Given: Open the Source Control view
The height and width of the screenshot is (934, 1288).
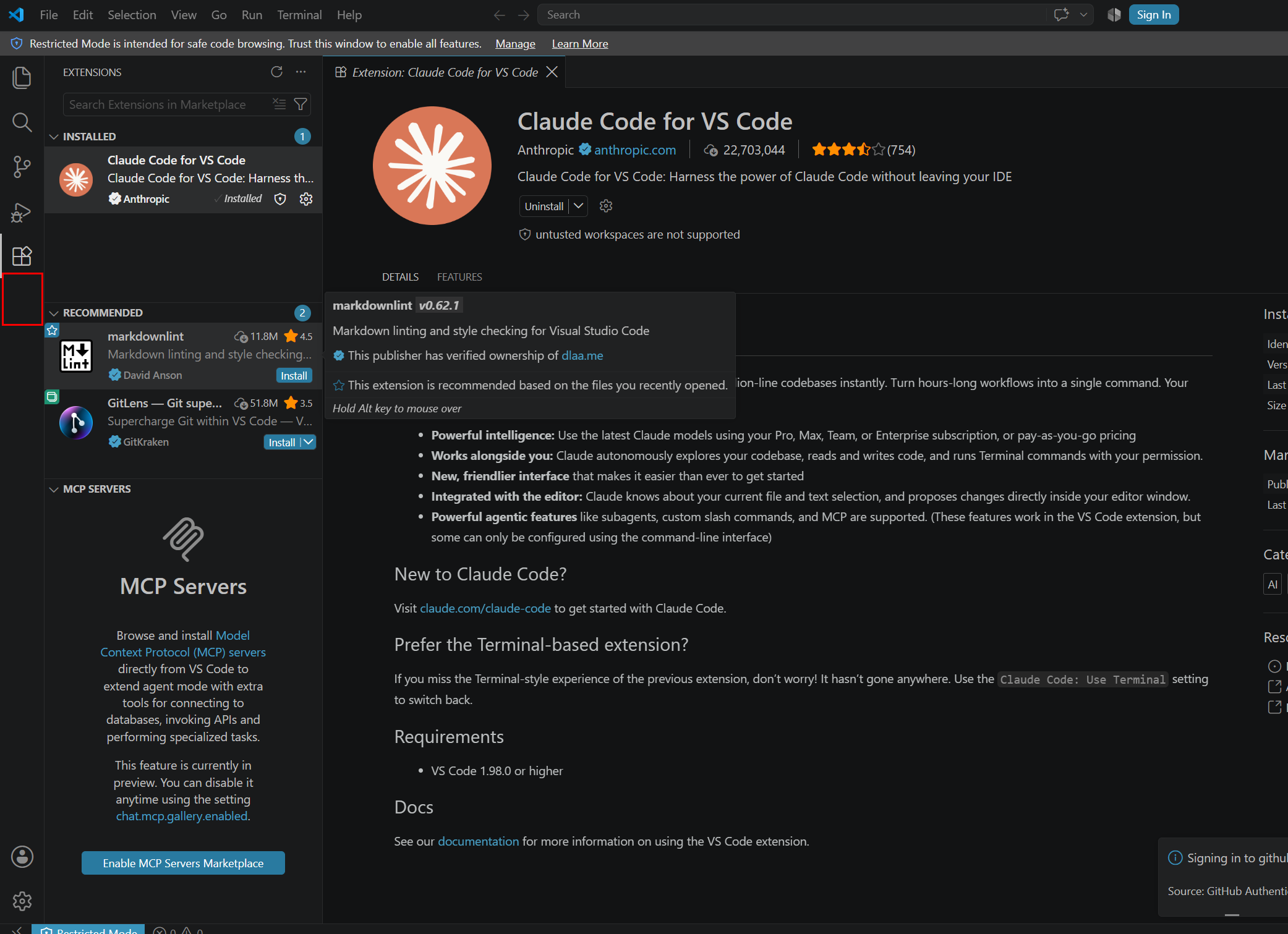Looking at the screenshot, I should click(x=22, y=167).
